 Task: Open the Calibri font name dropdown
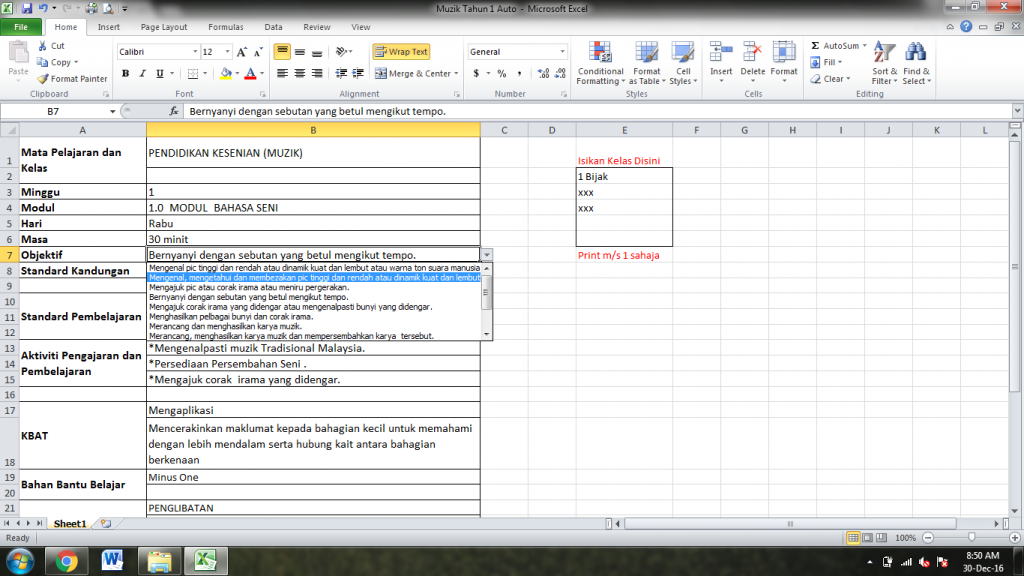[195, 52]
